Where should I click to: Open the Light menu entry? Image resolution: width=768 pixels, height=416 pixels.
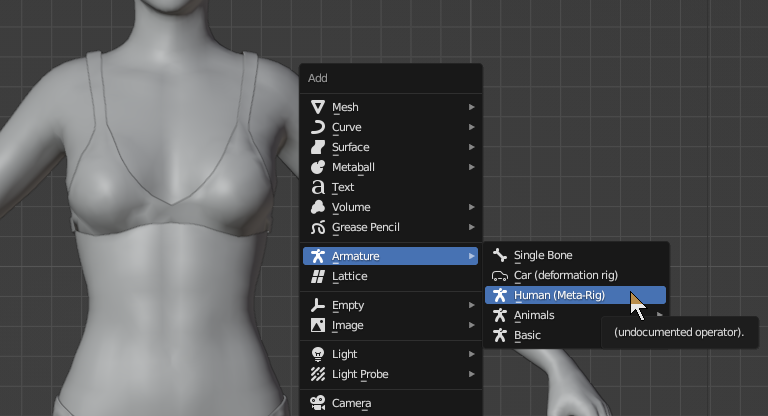click(390, 354)
